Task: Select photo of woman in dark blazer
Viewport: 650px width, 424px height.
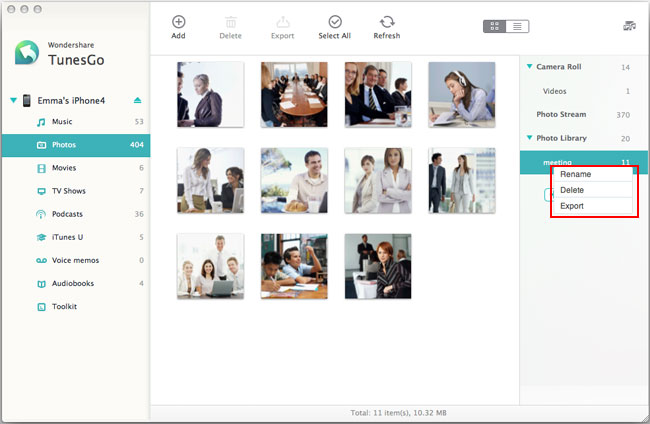Action: pos(211,94)
